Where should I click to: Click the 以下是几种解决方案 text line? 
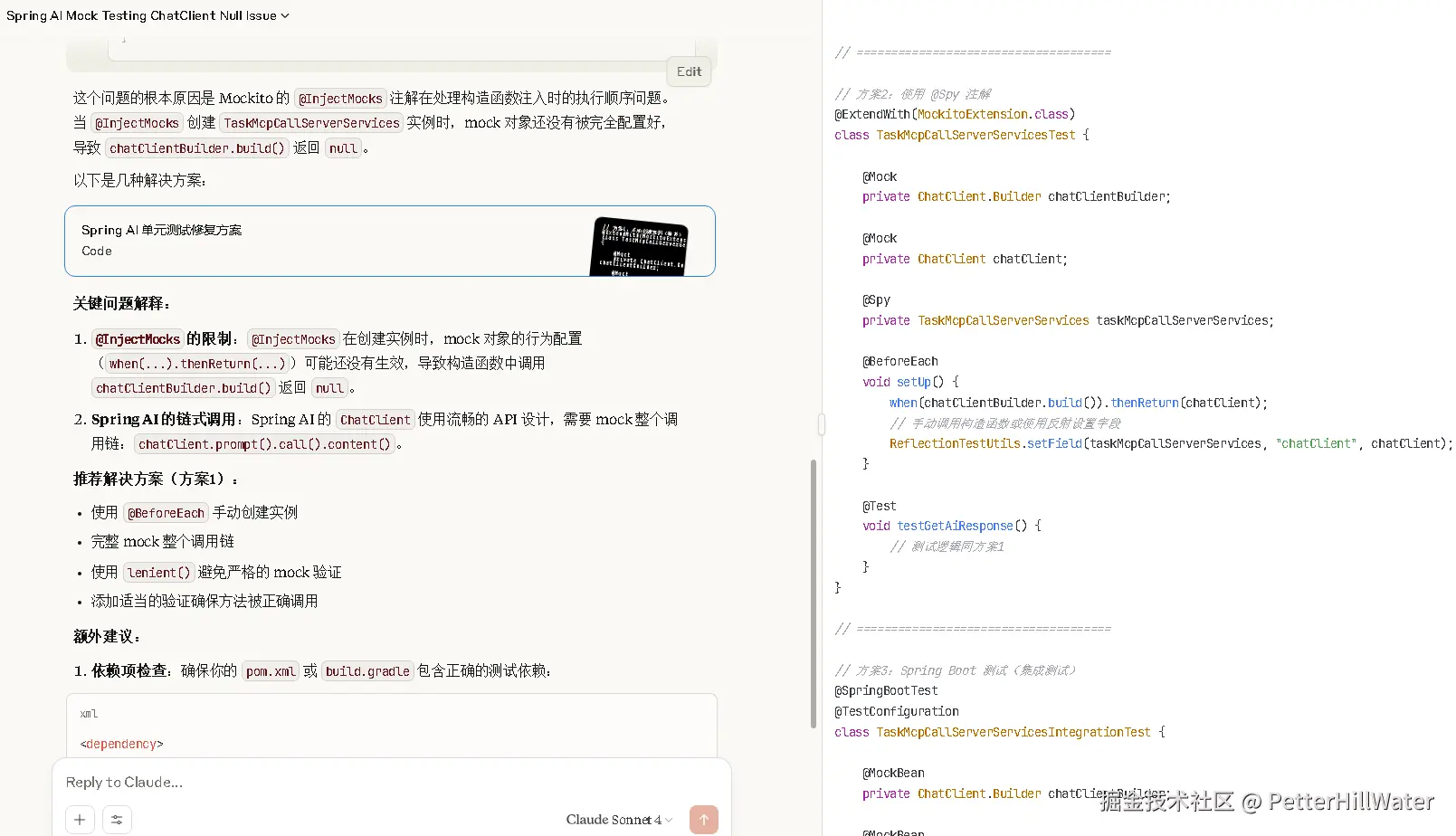tap(140, 180)
